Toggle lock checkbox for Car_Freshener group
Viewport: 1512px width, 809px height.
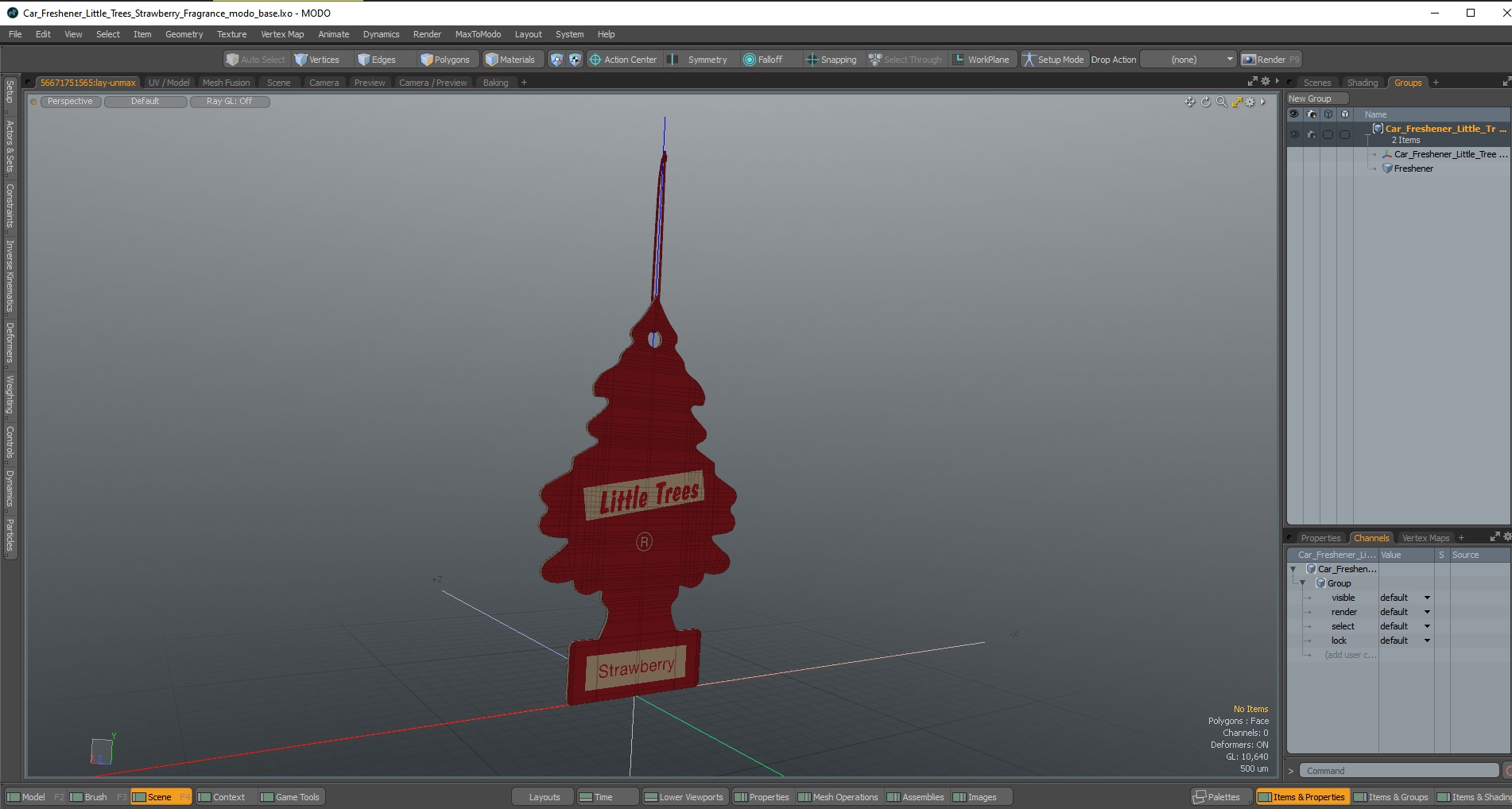1344,134
